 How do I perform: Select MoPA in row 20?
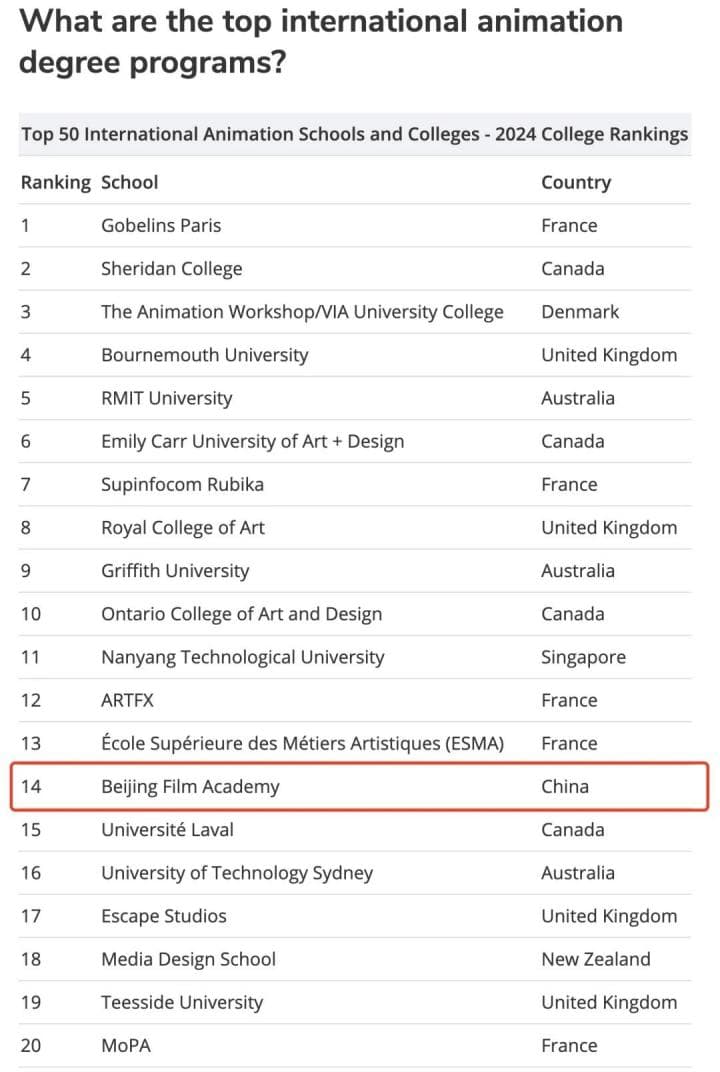point(126,1045)
